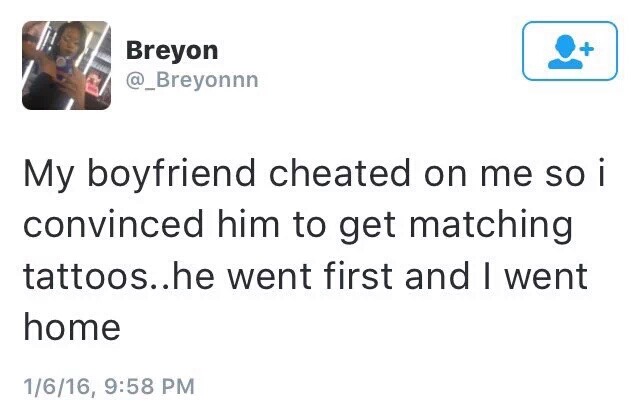Screen dimensions: 638x404
Task: Select the word 'convinced' in the tweet
Action: point(114,224)
